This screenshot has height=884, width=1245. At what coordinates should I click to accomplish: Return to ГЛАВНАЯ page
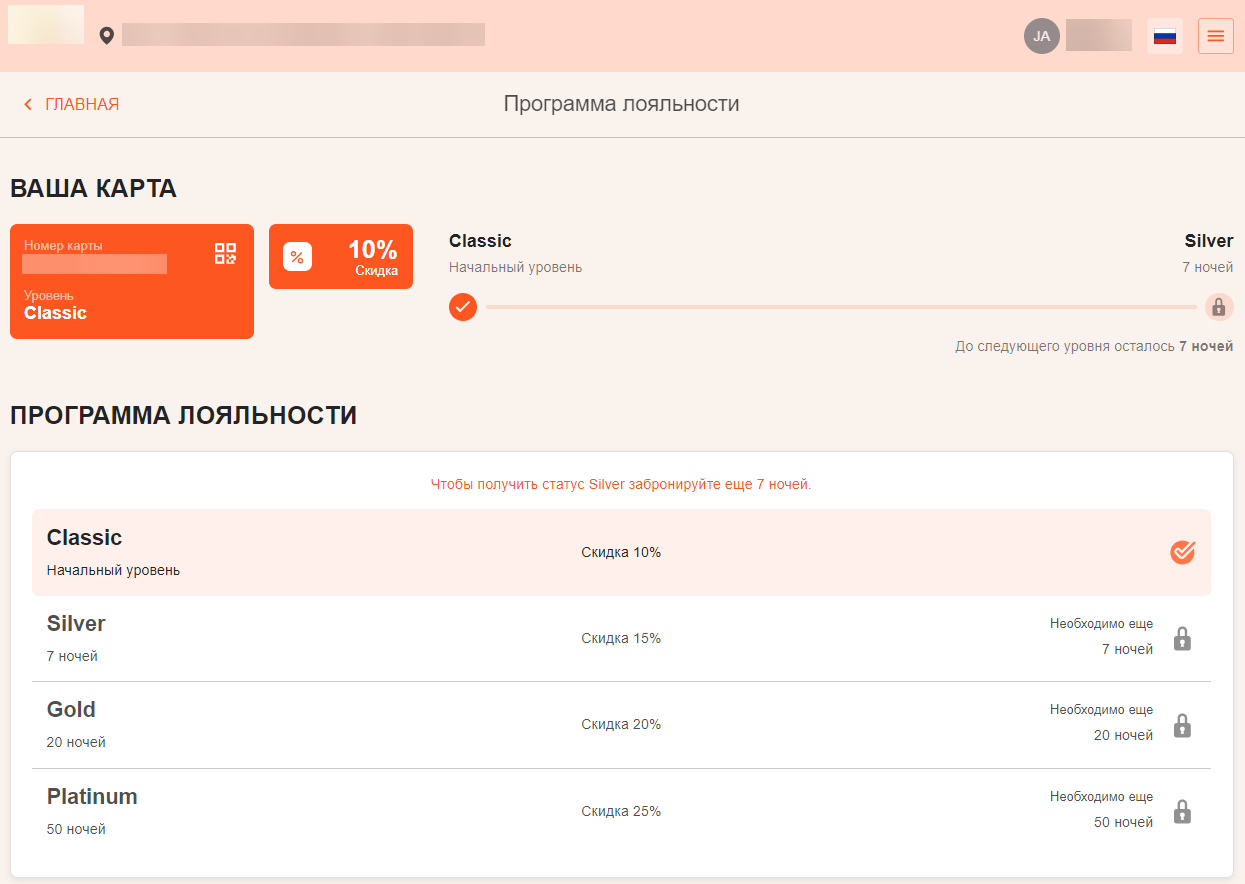(82, 104)
